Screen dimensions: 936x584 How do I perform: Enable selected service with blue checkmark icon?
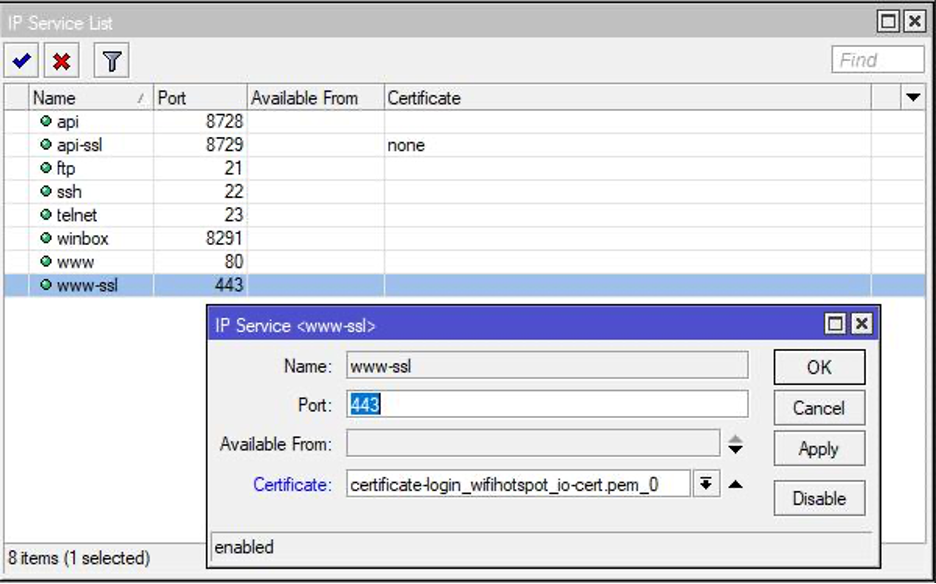point(21,60)
